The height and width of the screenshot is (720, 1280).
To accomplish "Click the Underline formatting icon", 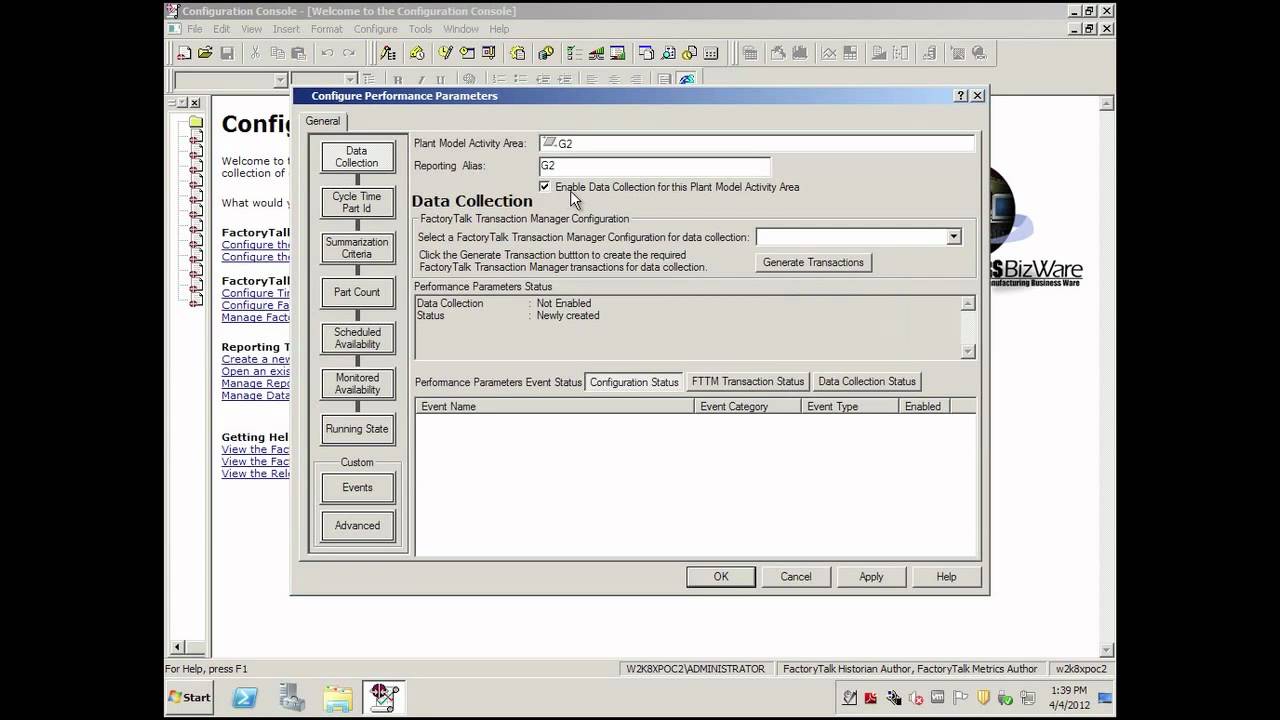I will tap(440, 80).
